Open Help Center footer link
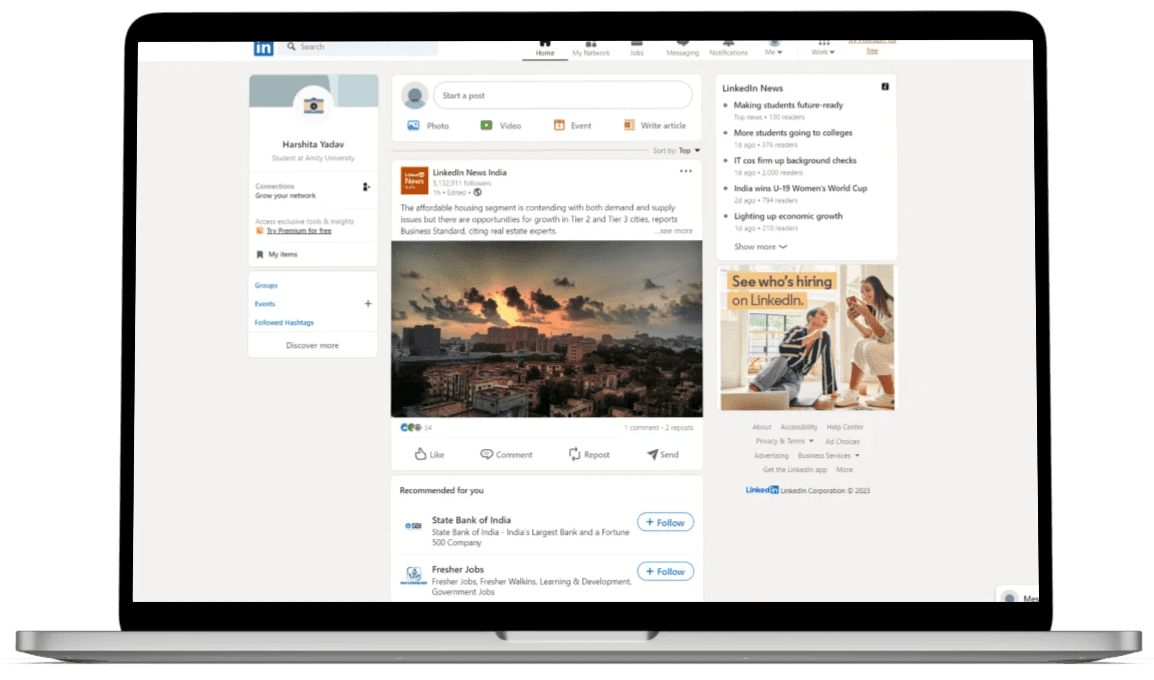This screenshot has width=1154, height=680. 844,428
